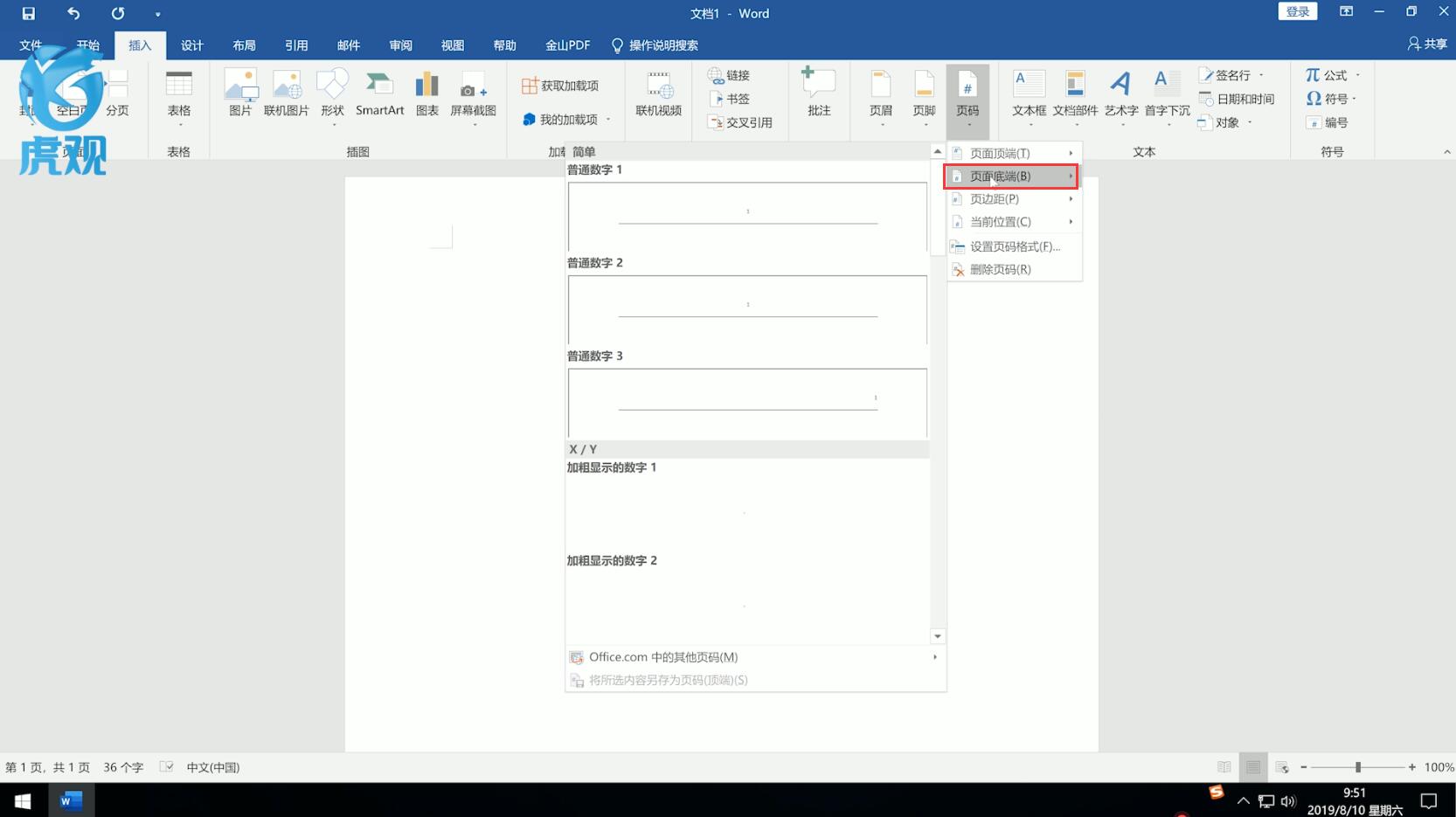The width and height of the screenshot is (1456, 817).
Task: Insert 联机视频 online video
Action: 658,93
